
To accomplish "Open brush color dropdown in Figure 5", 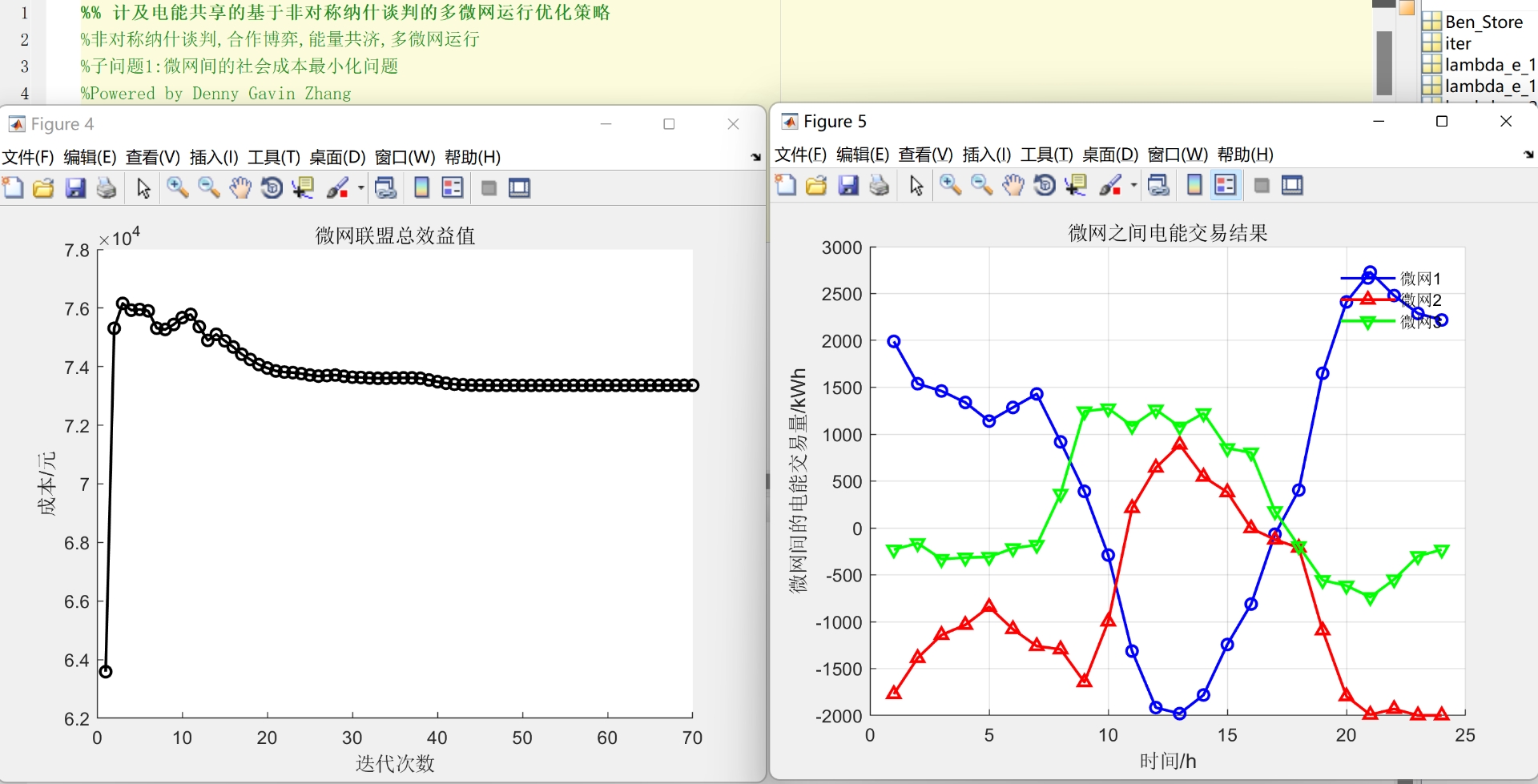I will click(1133, 186).
